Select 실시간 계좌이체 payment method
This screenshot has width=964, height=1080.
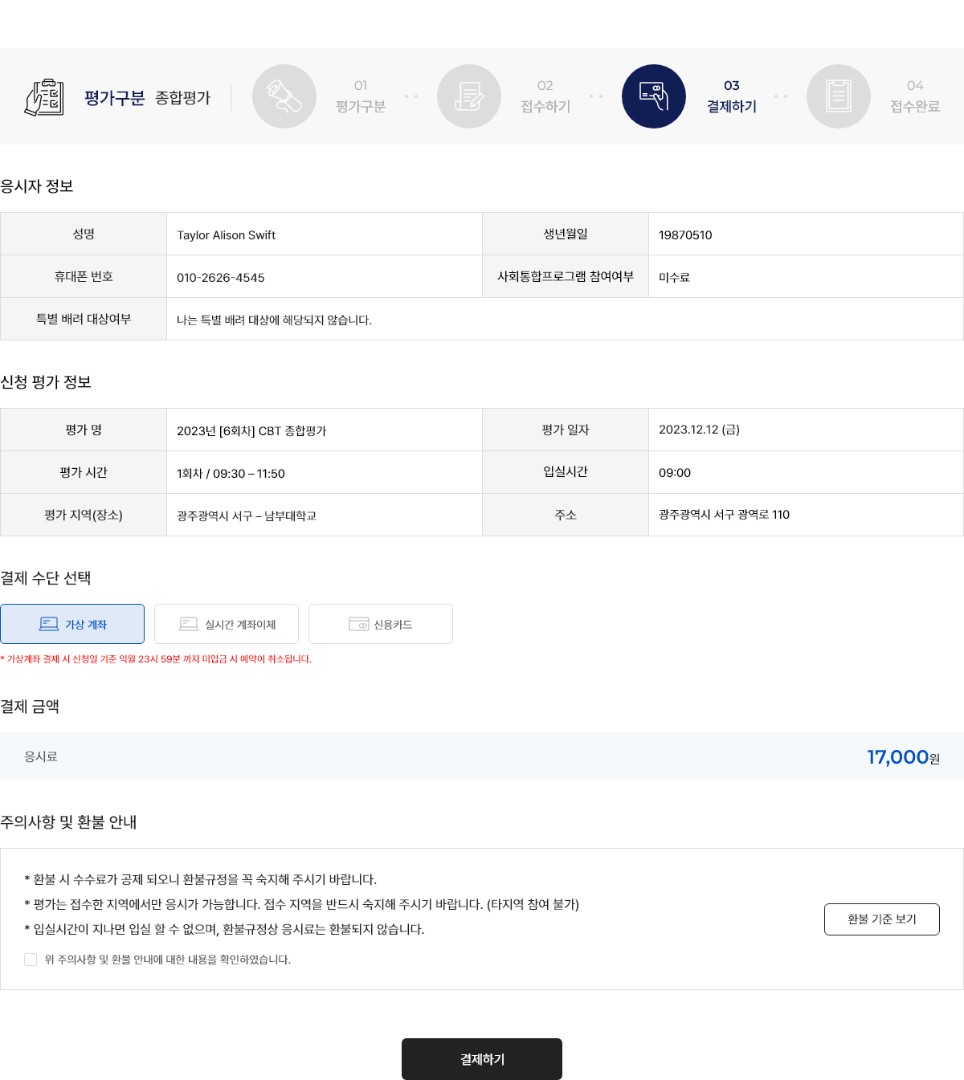pos(227,624)
